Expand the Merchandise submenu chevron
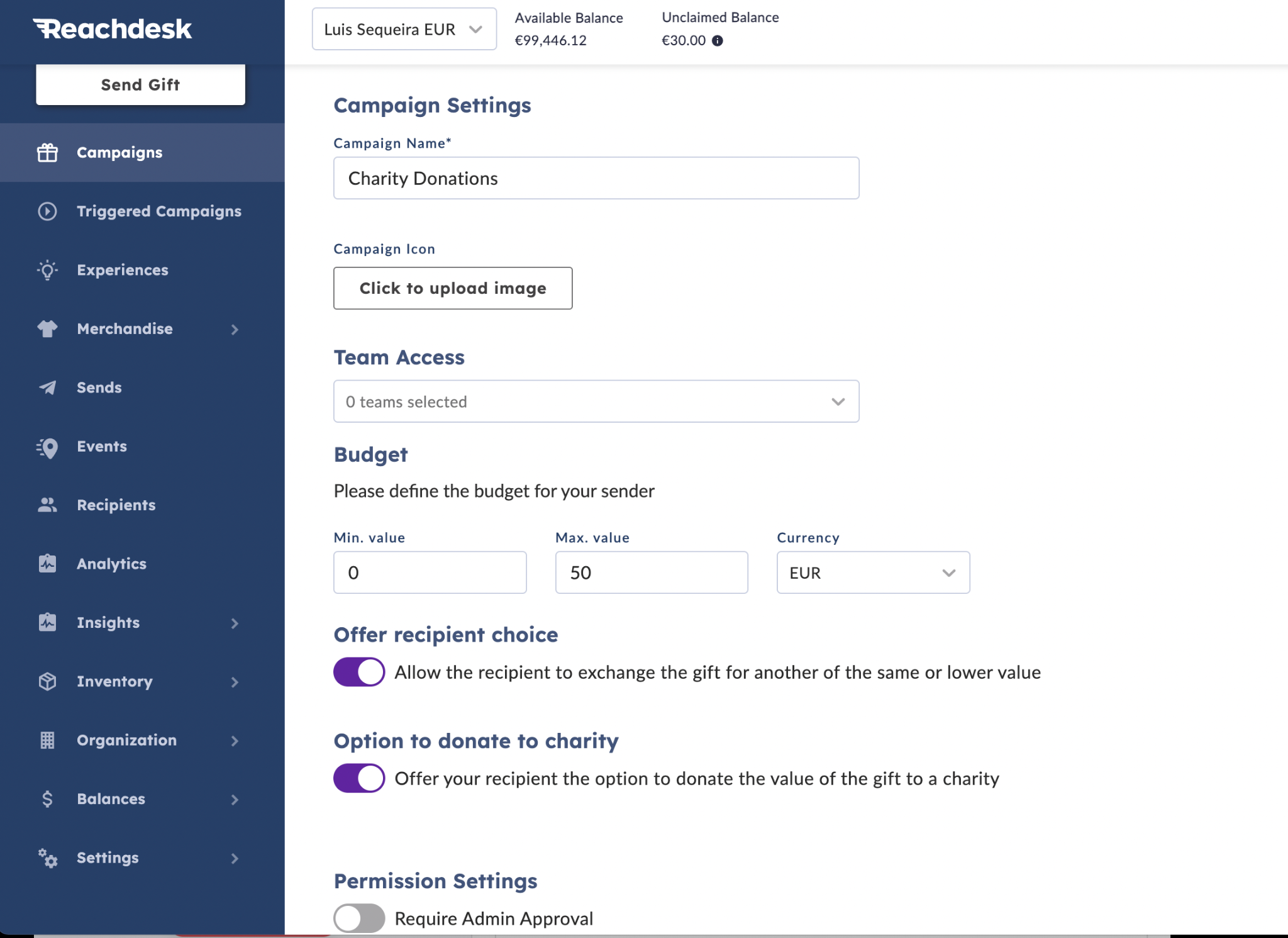This screenshot has height=938, width=1288. (235, 329)
